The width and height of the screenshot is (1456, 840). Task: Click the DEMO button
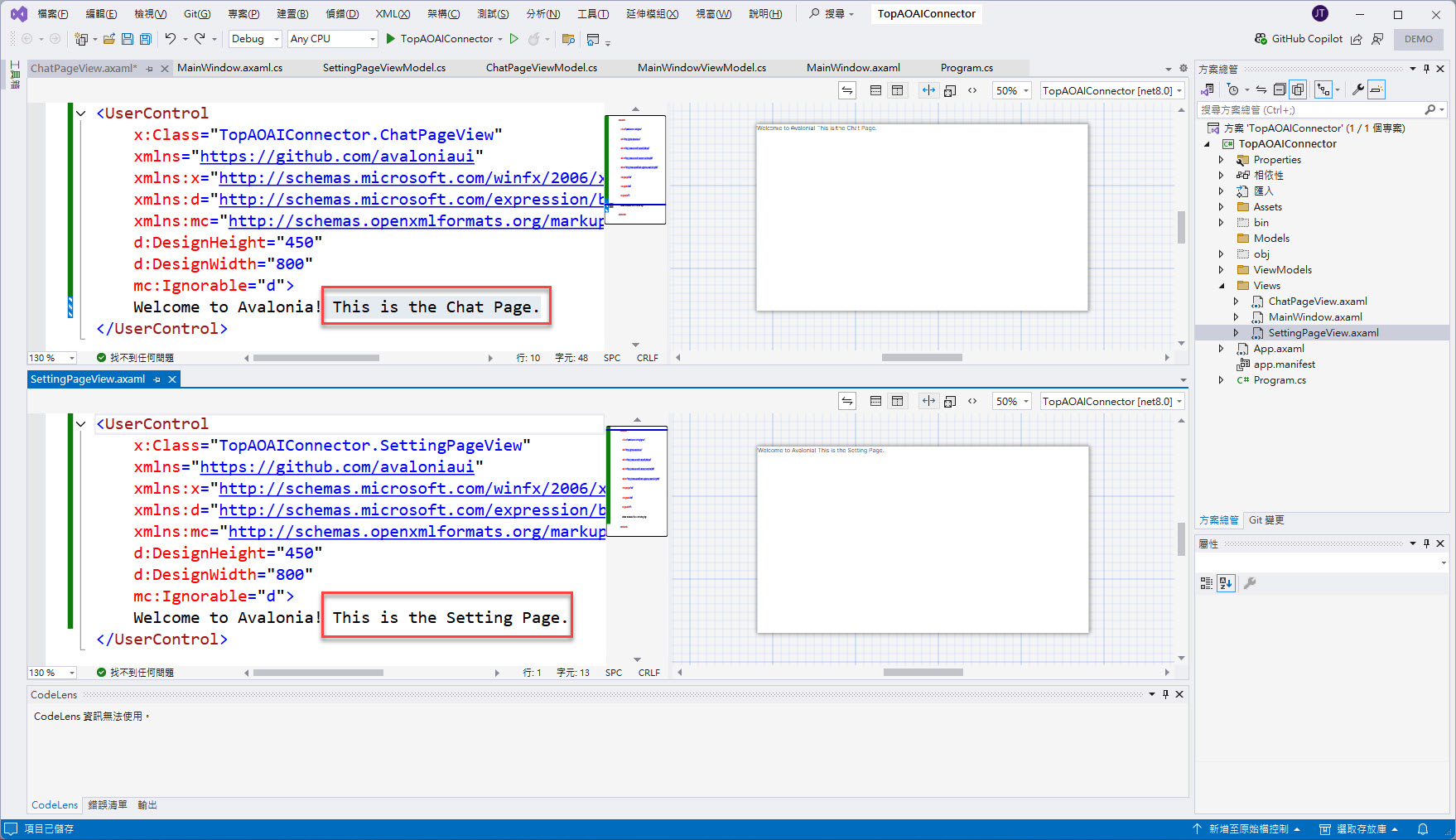coord(1419,39)
